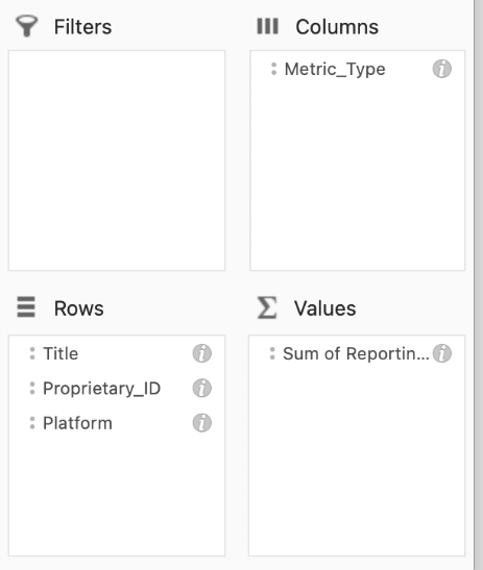Click the Rows heading label

[79, 309]
